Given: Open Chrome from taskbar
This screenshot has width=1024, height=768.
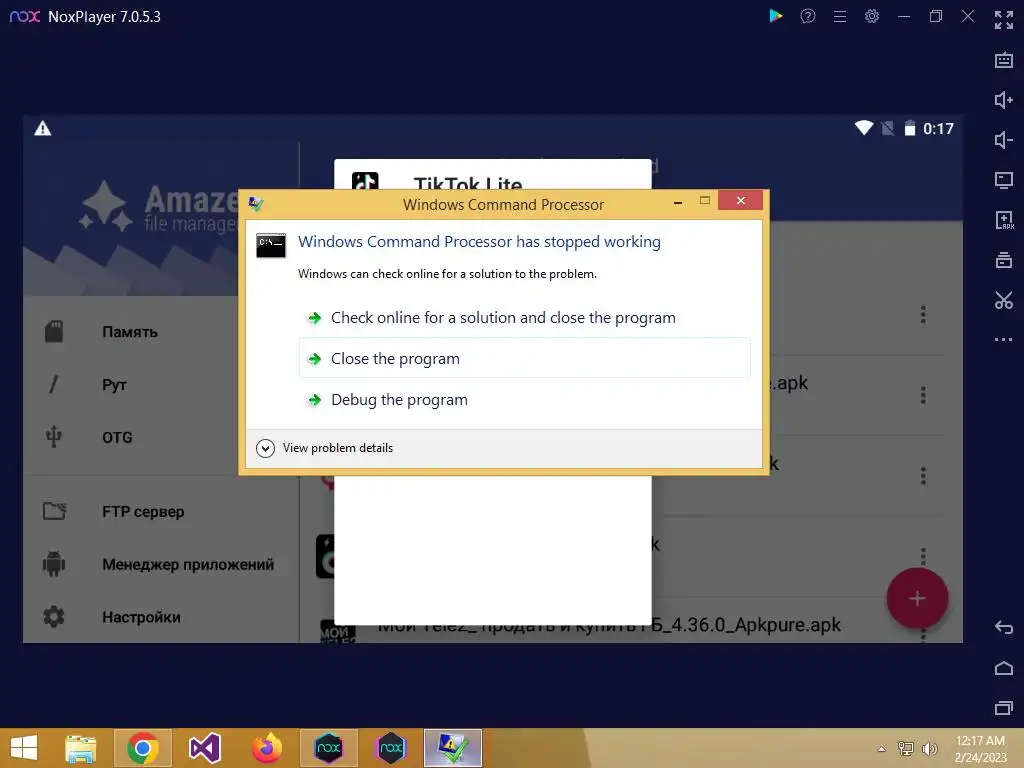Looking at the screenshot, I should (x=143, y=748).
